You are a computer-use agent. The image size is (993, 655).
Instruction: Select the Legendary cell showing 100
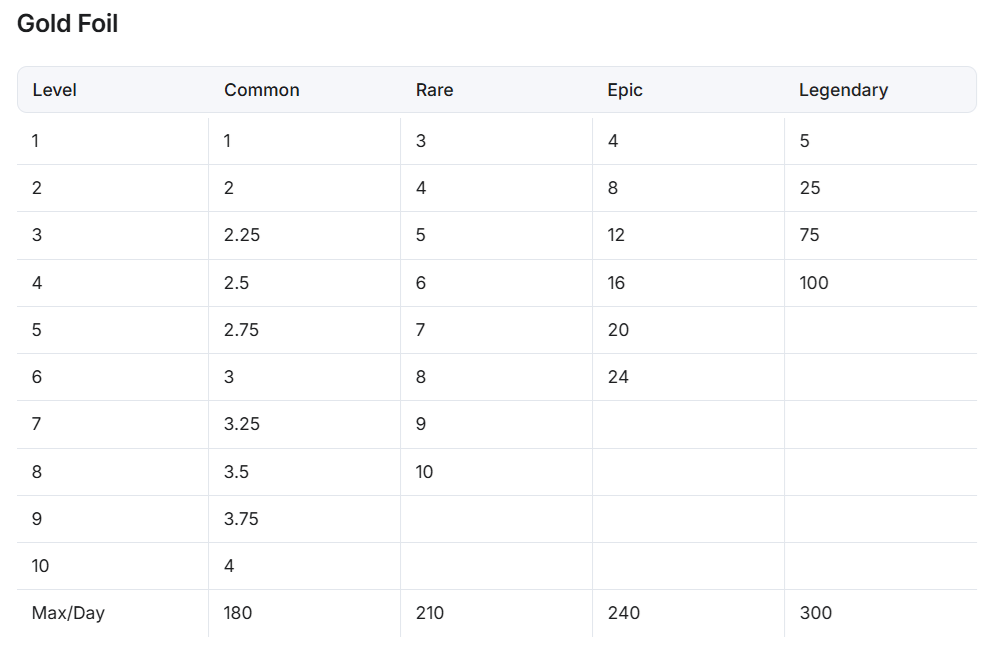[x=814, y=283]
